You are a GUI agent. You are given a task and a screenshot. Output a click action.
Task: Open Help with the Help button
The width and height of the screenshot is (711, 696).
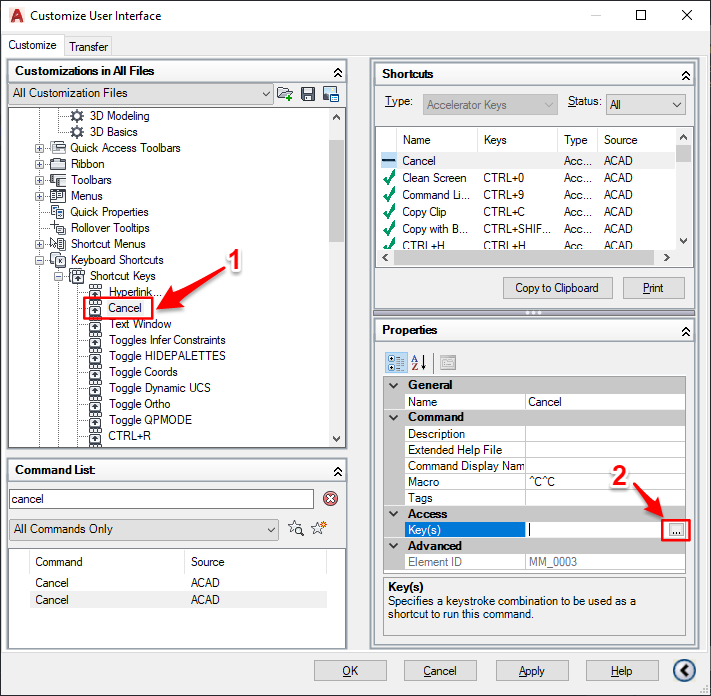click(622, 671)
